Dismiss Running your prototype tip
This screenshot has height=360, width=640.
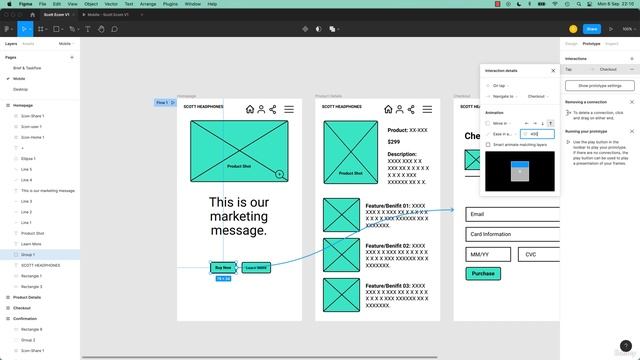[632, 131]
